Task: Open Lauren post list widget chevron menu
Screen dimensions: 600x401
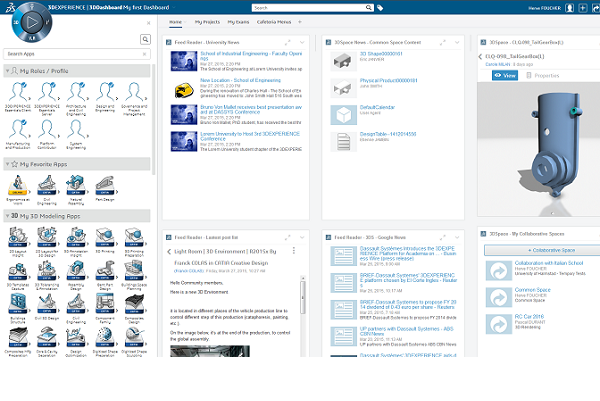Action: pyautogui.click(x=302, y=237)
